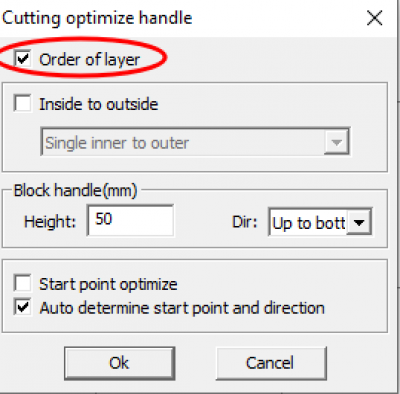This screenshot has height=394, width=400.
Task: Open the Dir dropdown showing Up to bott
Action: point(320,222)
